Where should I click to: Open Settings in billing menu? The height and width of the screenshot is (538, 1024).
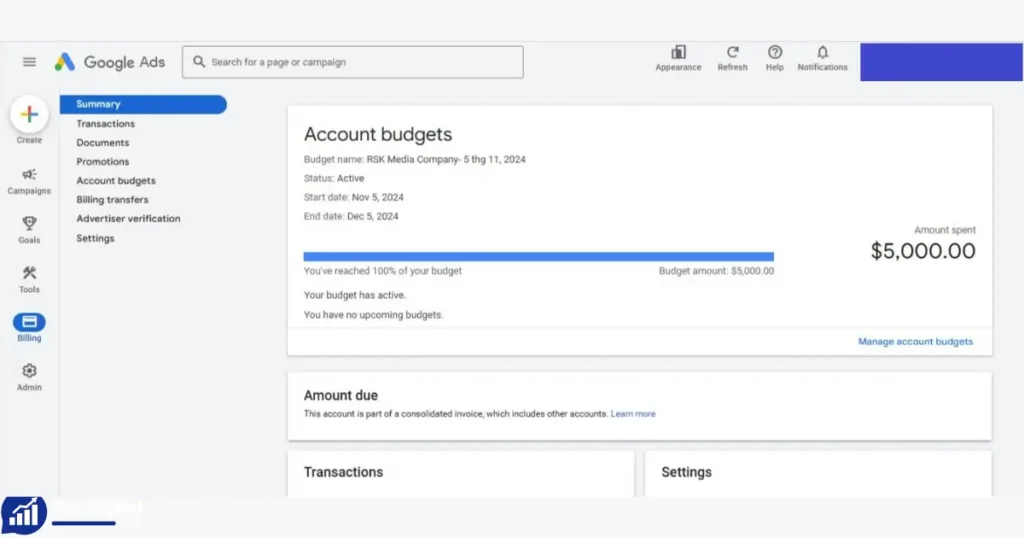95,238
